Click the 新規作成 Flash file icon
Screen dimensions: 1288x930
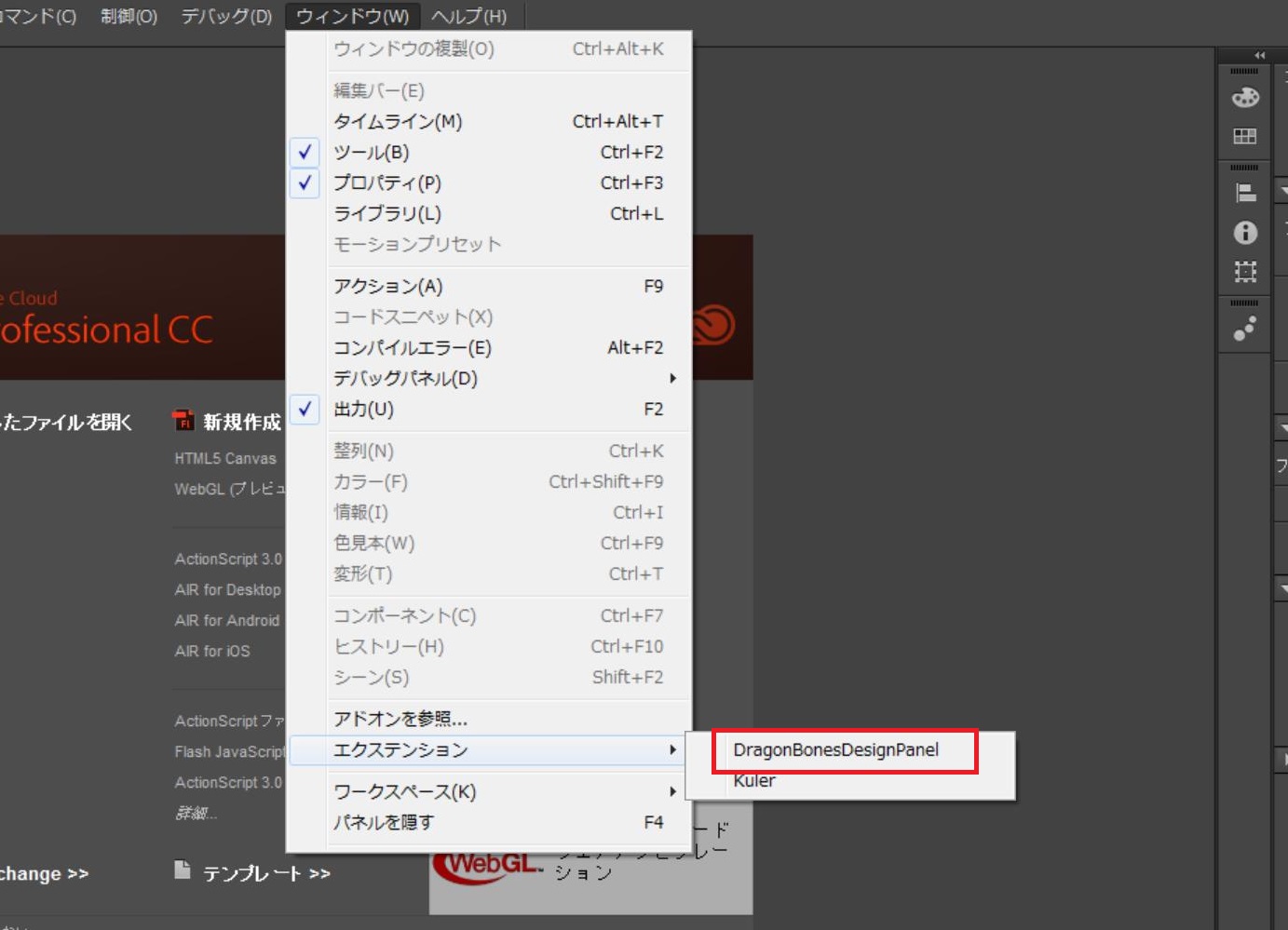point(183,421)
